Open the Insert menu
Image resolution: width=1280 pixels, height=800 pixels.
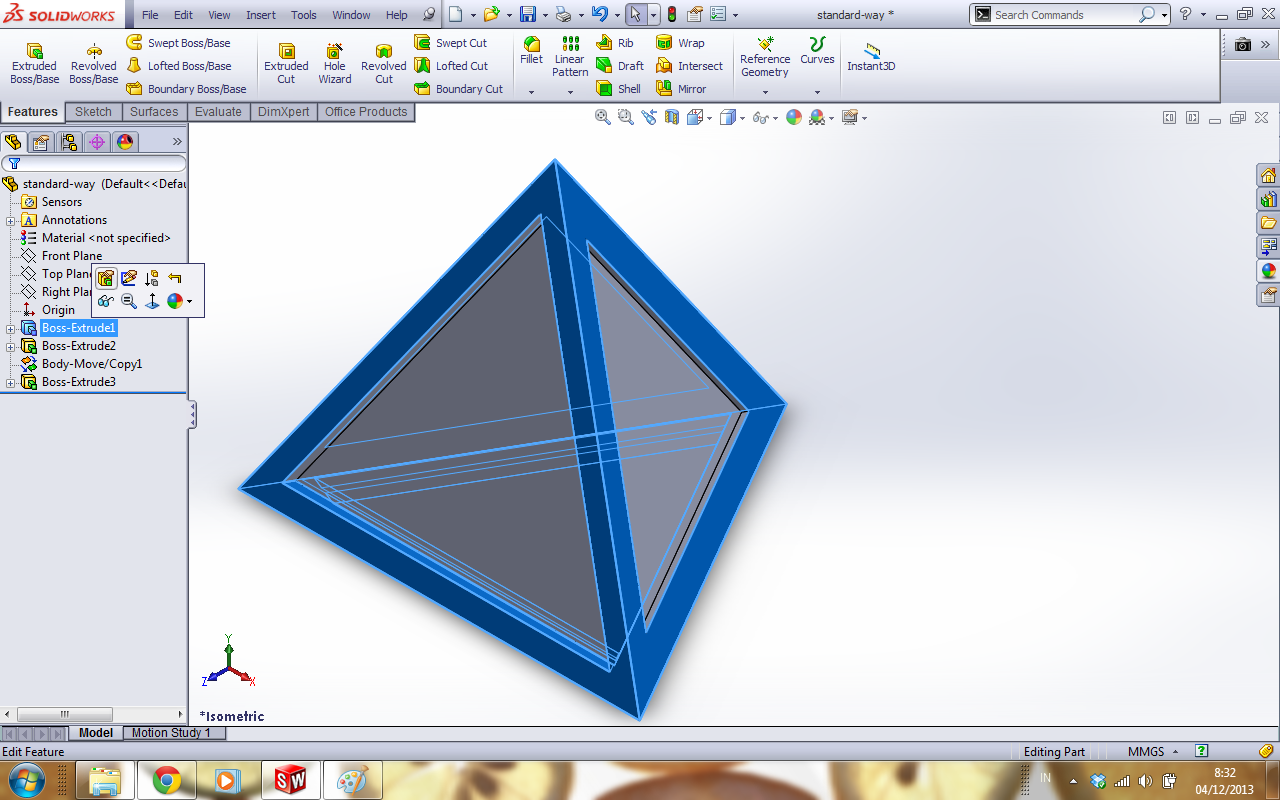coord(261,15)
